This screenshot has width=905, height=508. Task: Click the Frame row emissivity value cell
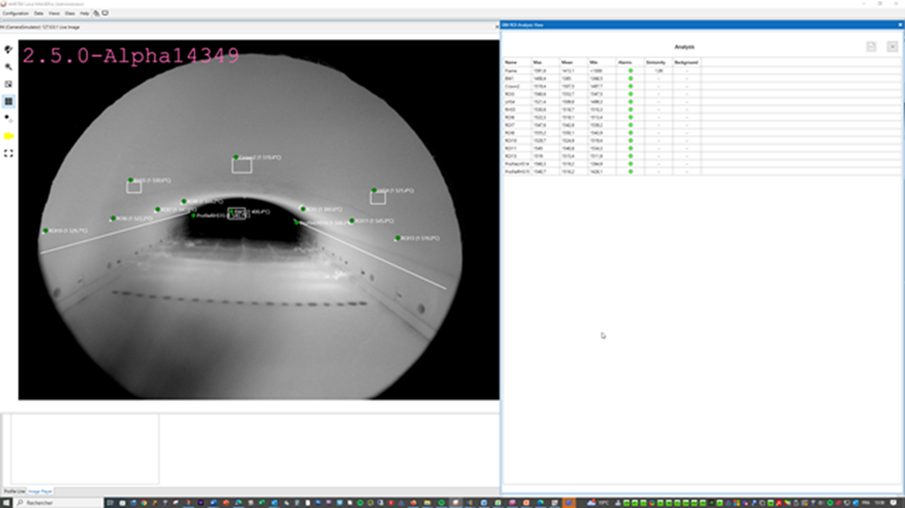click(x=658, y=70)
